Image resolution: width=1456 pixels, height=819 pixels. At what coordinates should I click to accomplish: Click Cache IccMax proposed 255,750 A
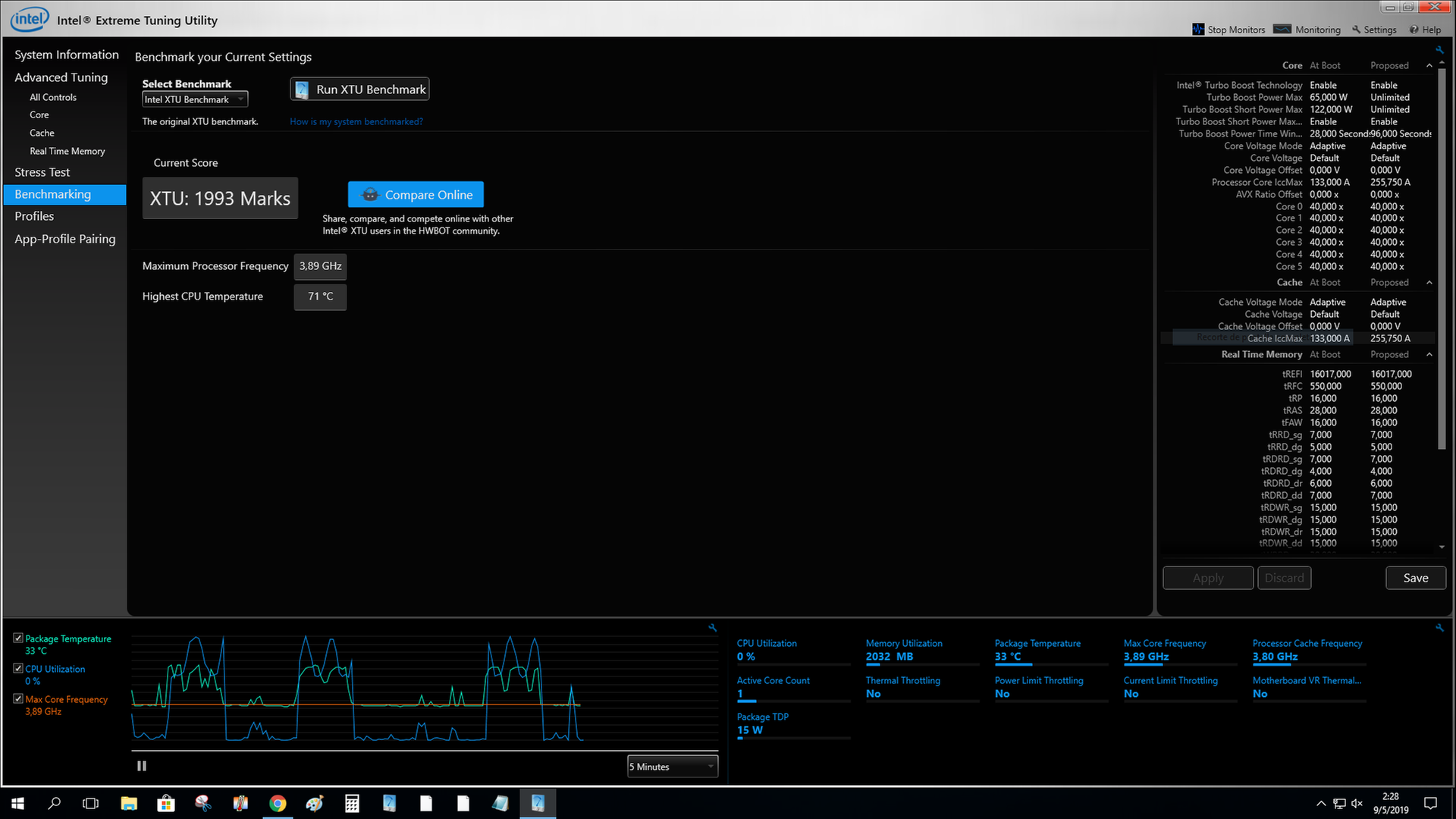click(x=1390, y=339)
